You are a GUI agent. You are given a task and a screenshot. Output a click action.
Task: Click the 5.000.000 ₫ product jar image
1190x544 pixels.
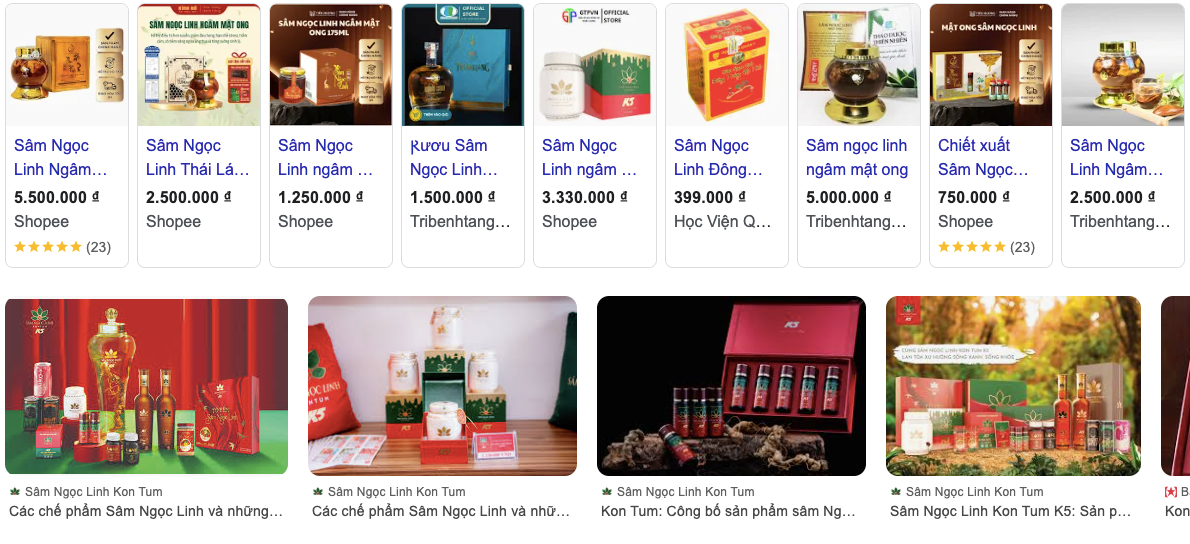click(859, 65)
